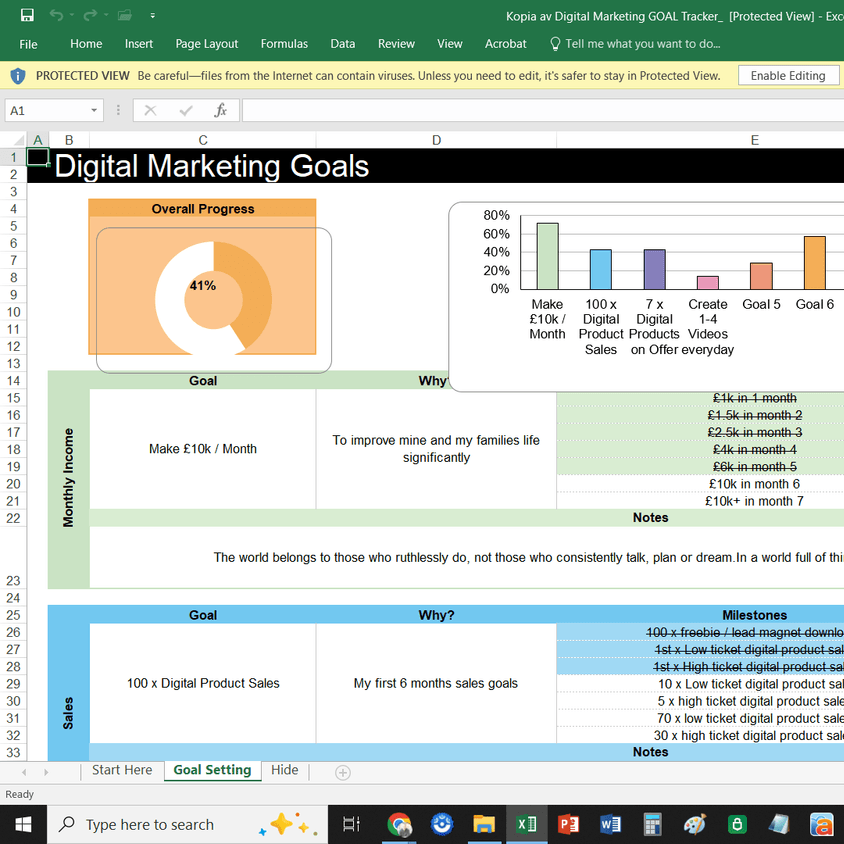Open the Acrobat tab

pyautogui.click(x=505, y=44)
